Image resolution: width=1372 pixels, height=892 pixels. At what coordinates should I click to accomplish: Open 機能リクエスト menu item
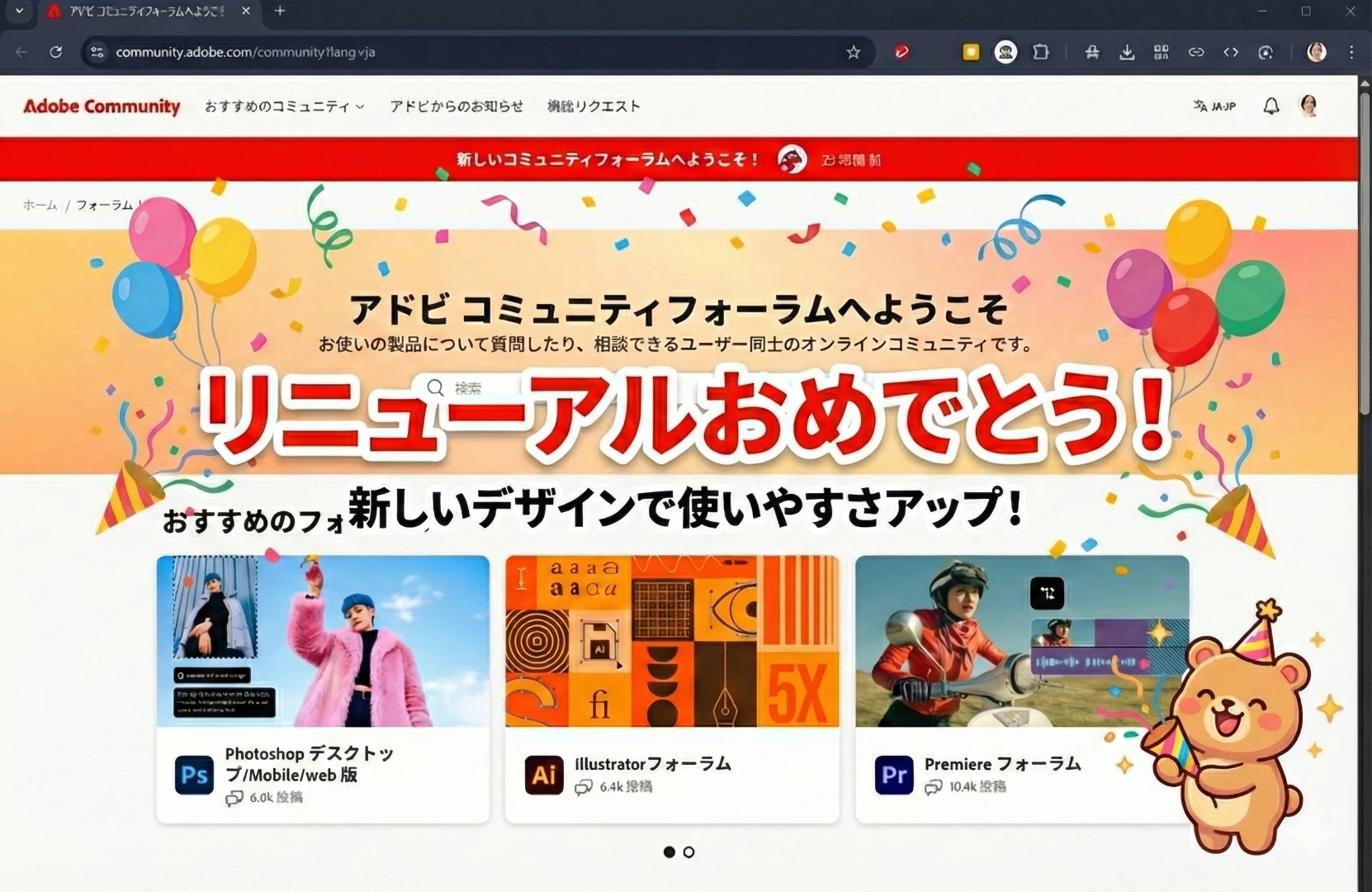[594, 106]
